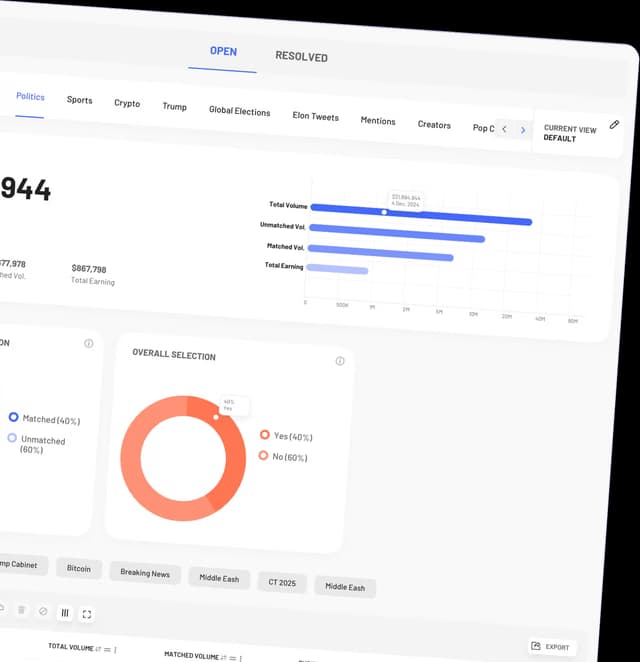
Task: Toggle the Yes (40%) legend entry
Action: 286,436
